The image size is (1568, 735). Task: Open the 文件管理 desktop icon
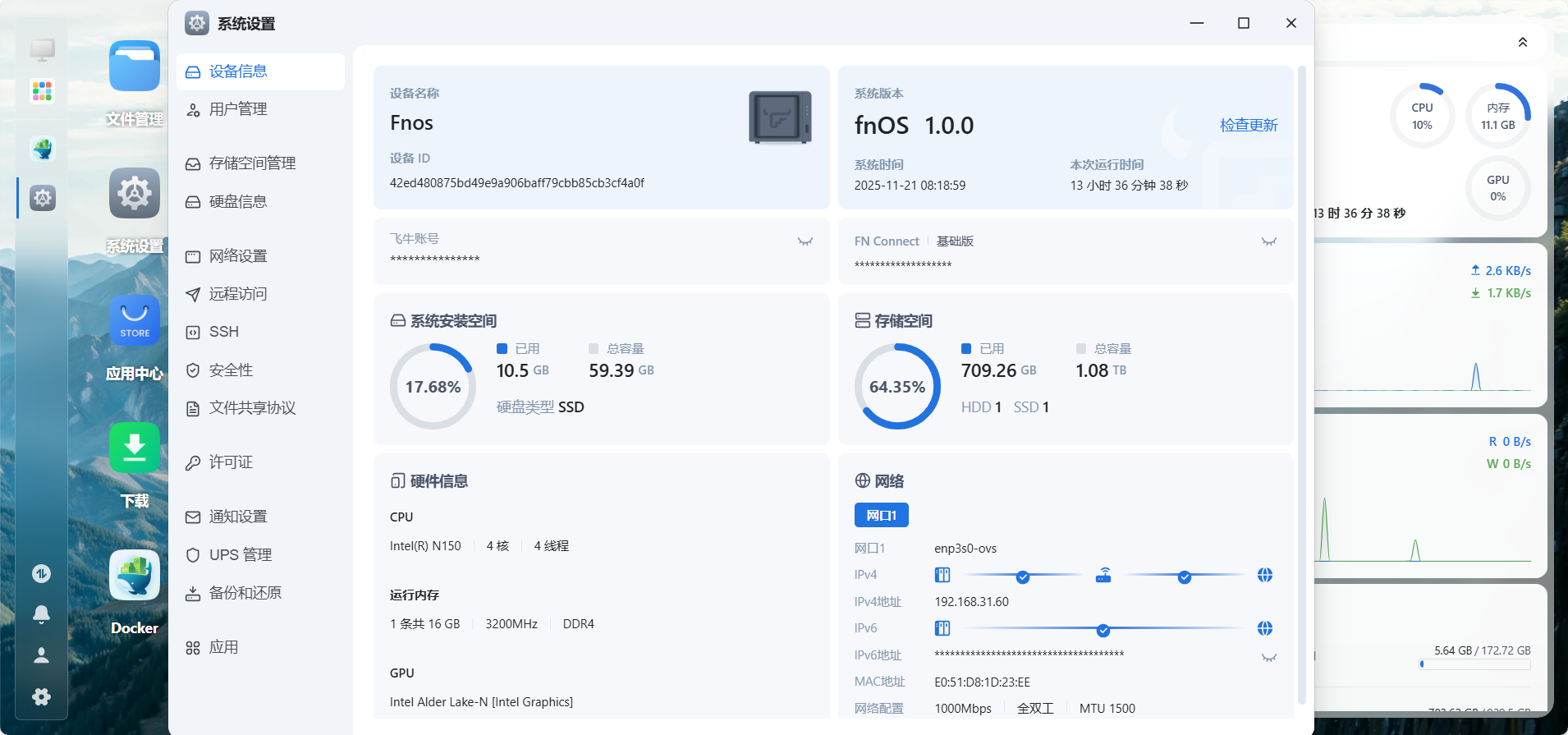click(134, 67)
